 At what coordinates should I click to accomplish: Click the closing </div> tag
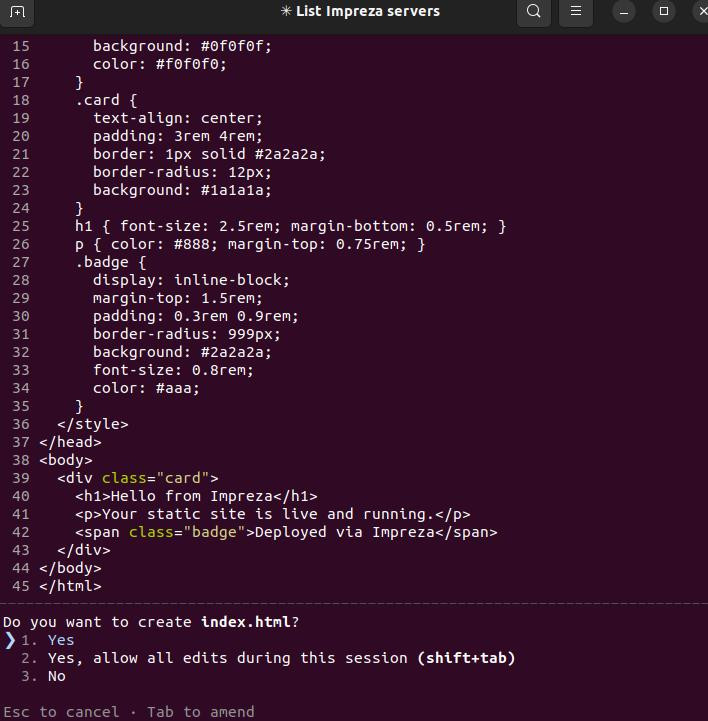84,550
